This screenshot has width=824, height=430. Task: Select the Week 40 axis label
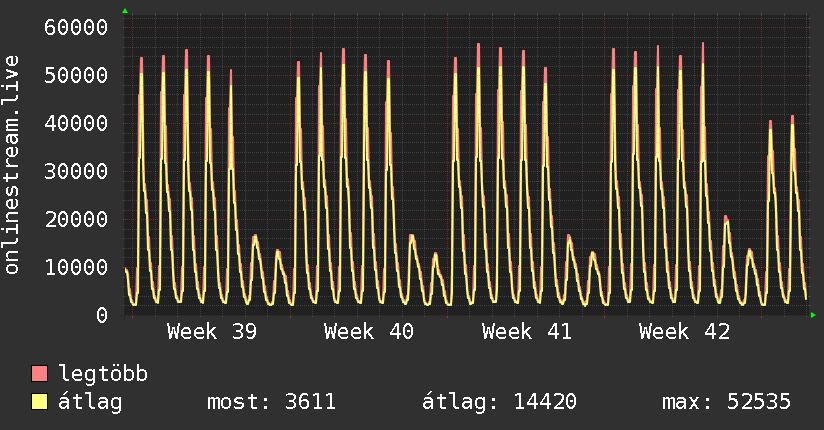[x=369, y=332]
